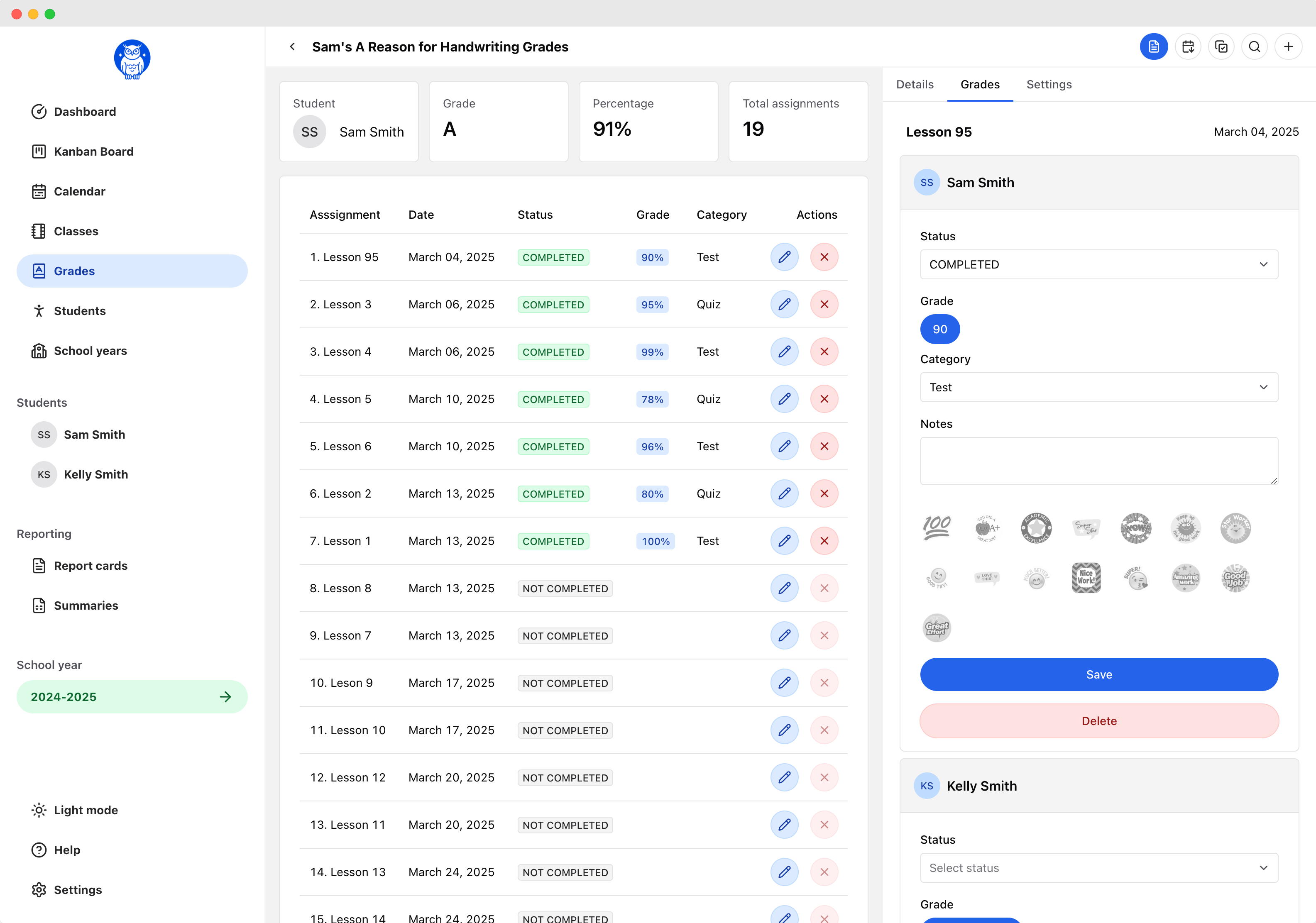Open the Details tab
Screen dimensions: 1316x923
coord(914,84)
